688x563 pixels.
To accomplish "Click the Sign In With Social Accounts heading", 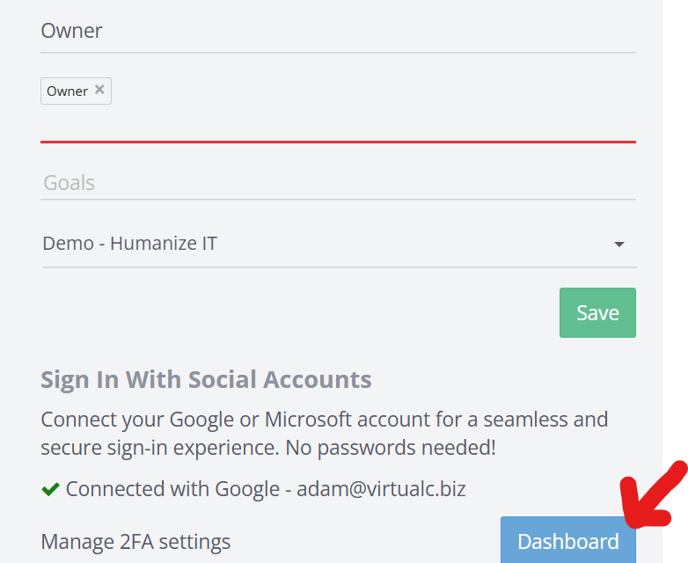I will (206, 380).
